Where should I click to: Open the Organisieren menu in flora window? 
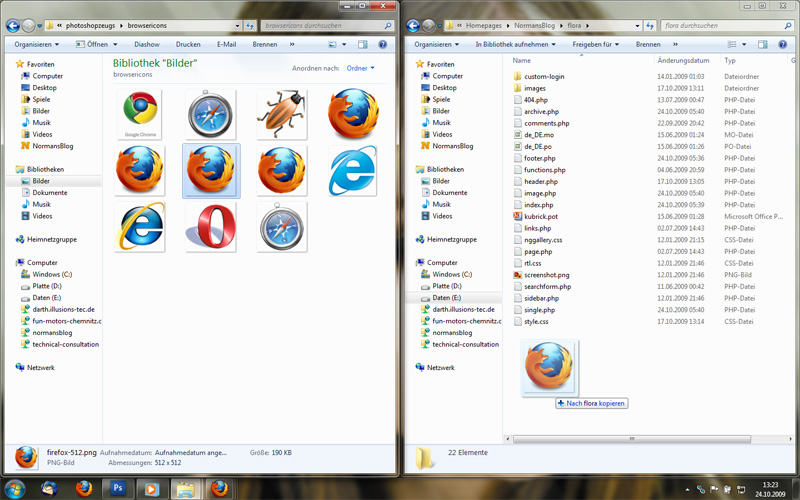[x=437, y=44]
